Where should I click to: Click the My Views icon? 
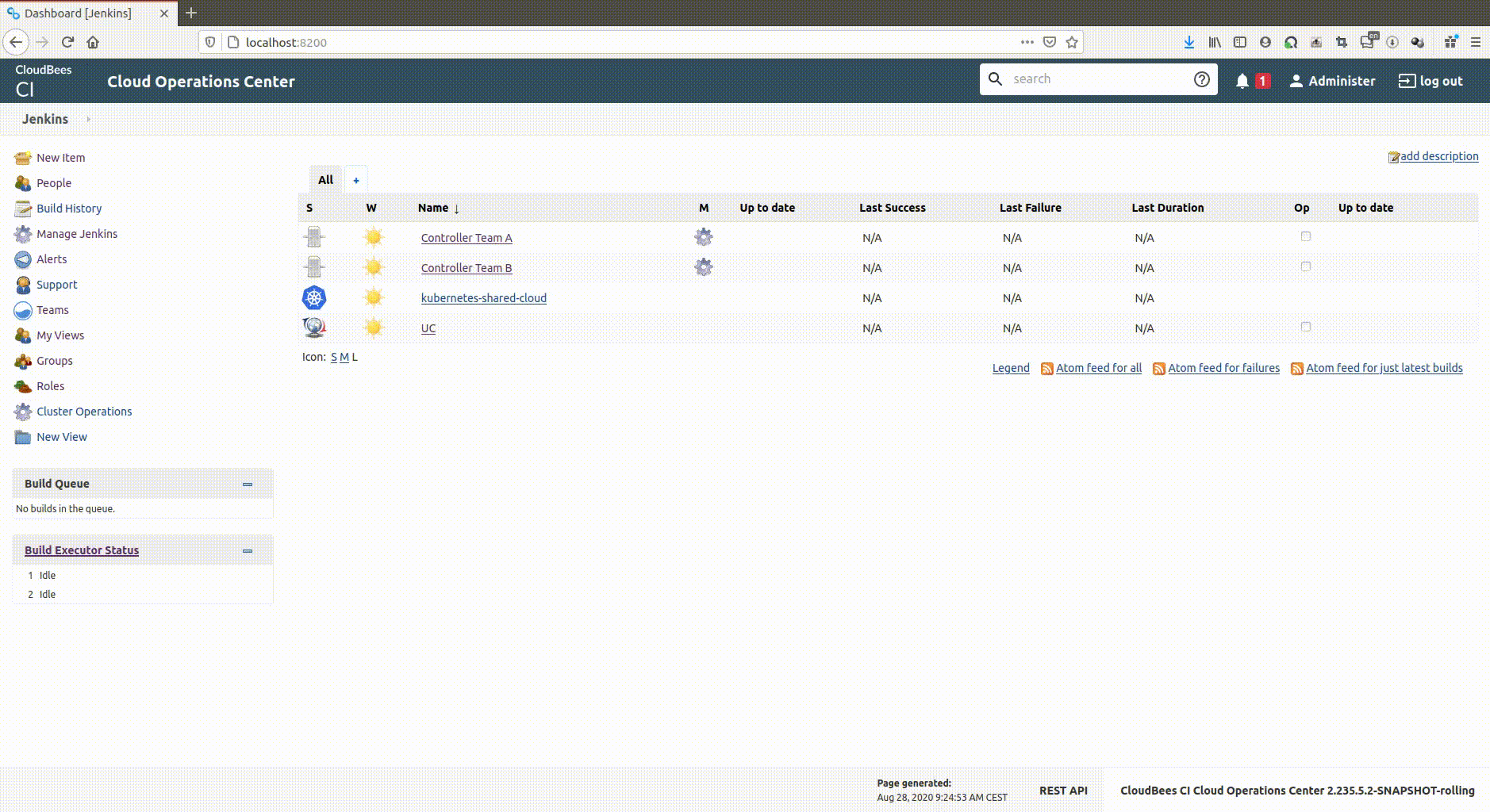coord(23,335)
